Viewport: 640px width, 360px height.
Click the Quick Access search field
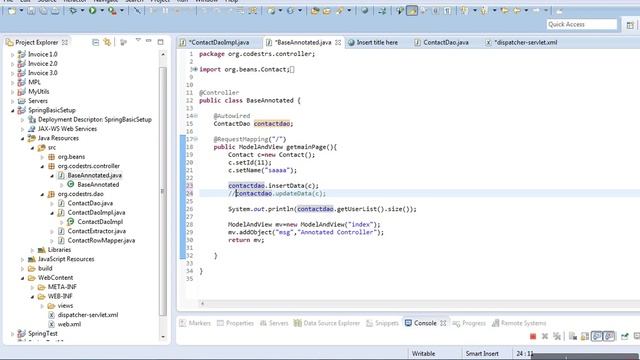(x=582, y=24)
